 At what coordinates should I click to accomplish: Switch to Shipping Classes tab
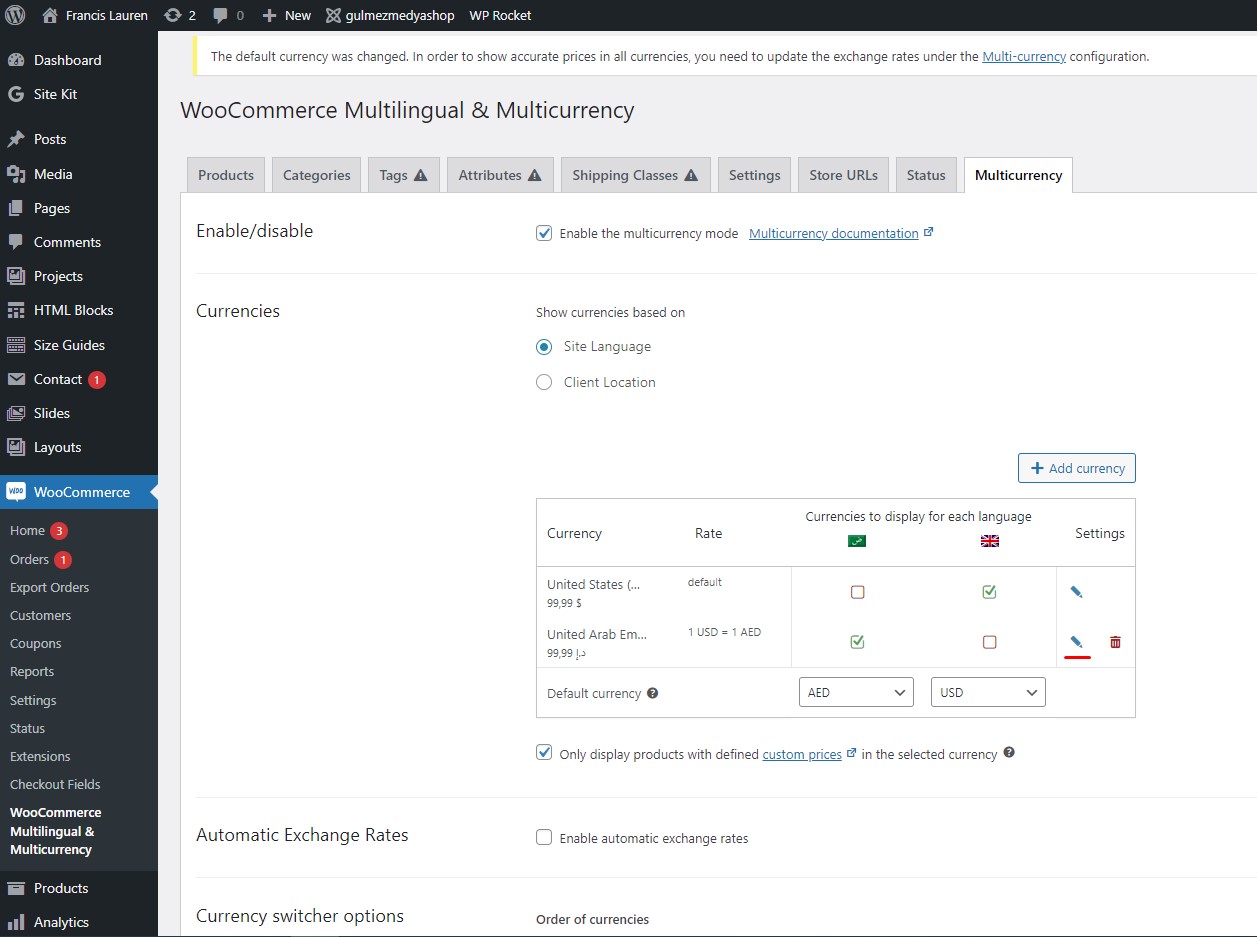pyautogui.click(x=636, y=175)
